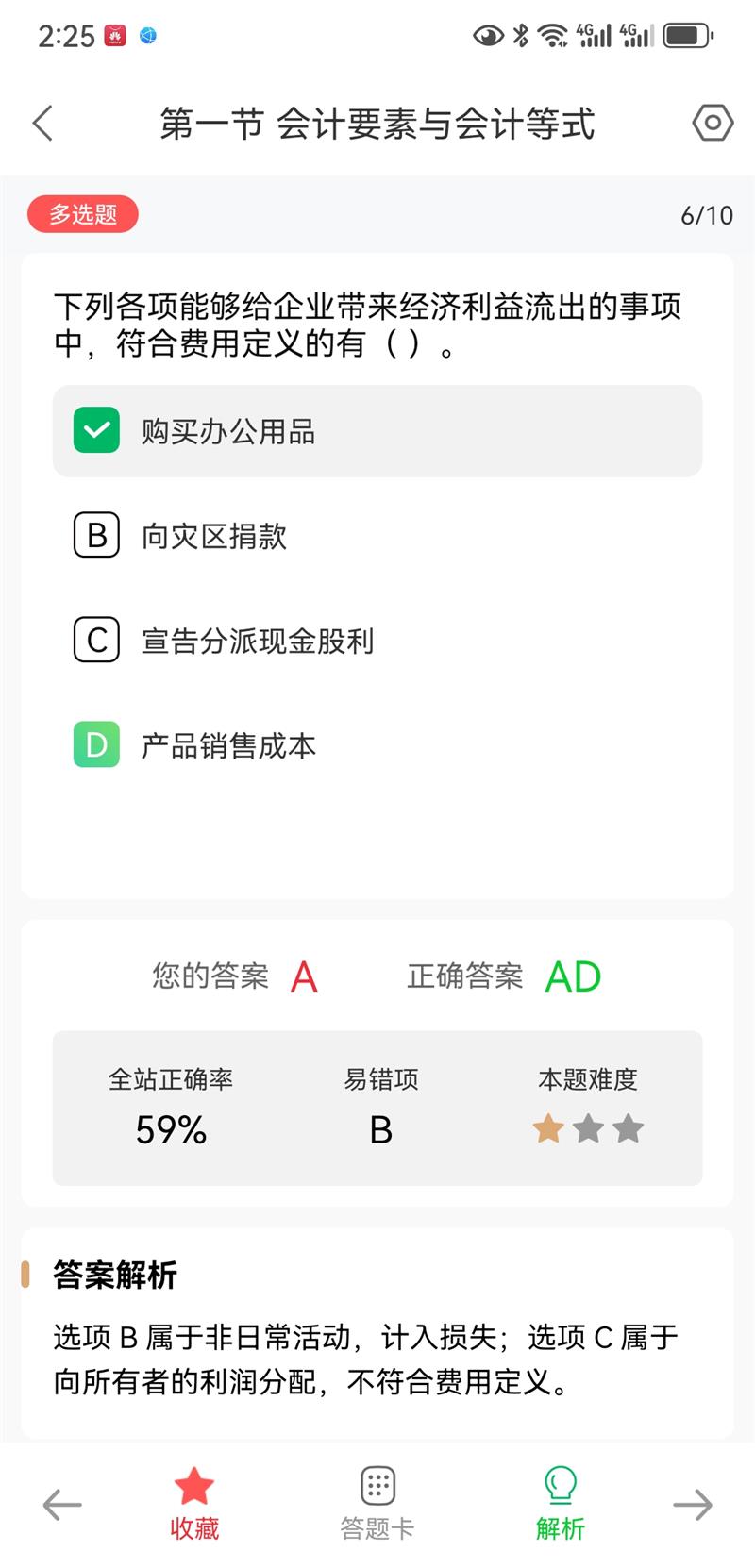Image resolution: width=755 pixels, height=1568 pixels.
Task: Tap the Huawei icon in the status bar
Action: pos(115,37)
